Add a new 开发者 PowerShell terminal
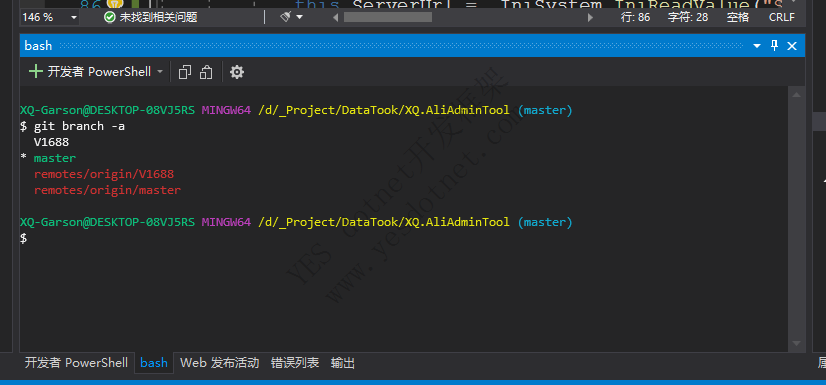 tap(90, 72)
